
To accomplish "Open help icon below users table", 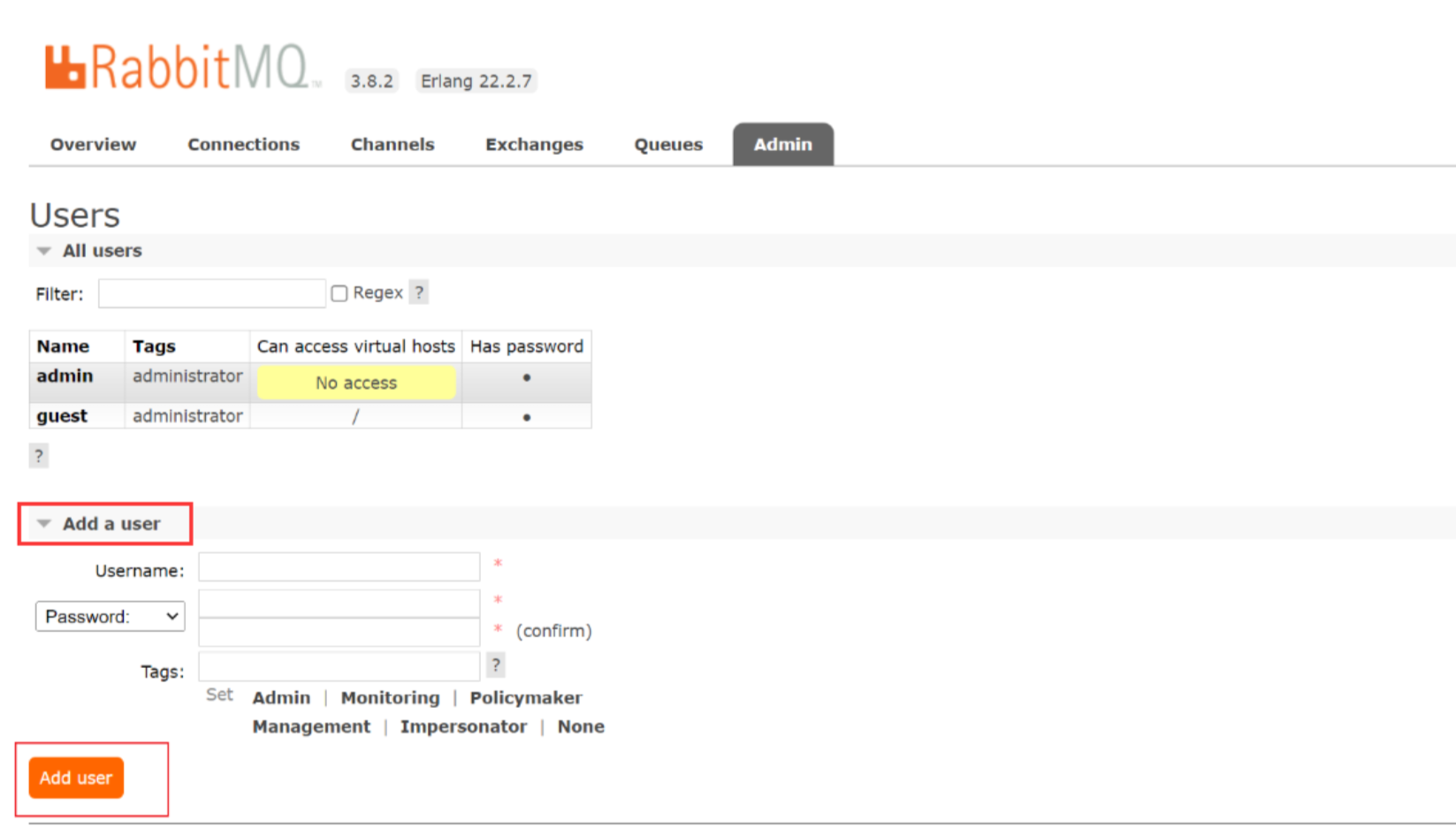I will (x=39, y=456).
